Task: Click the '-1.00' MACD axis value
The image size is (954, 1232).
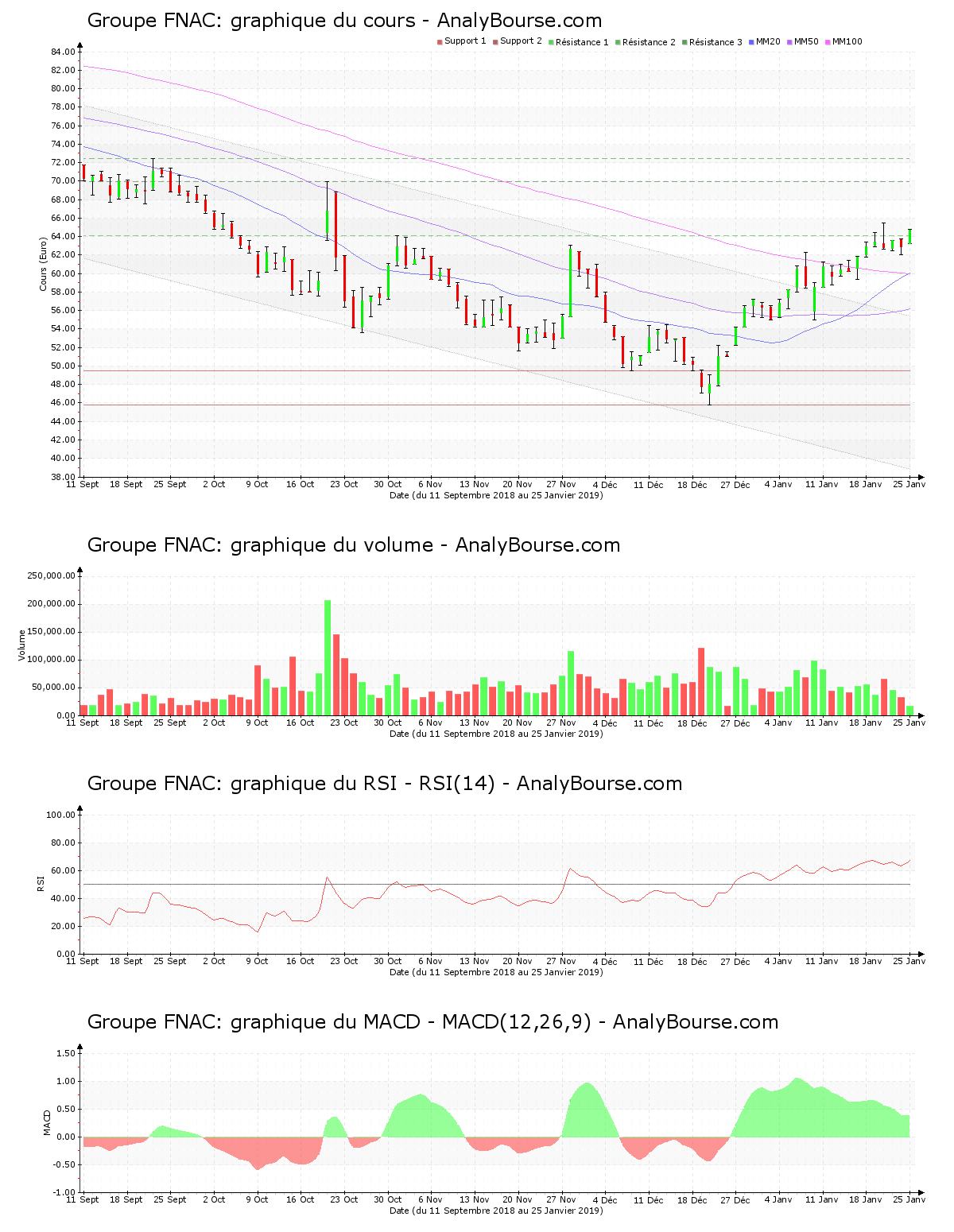Action: pos(64,1192)
